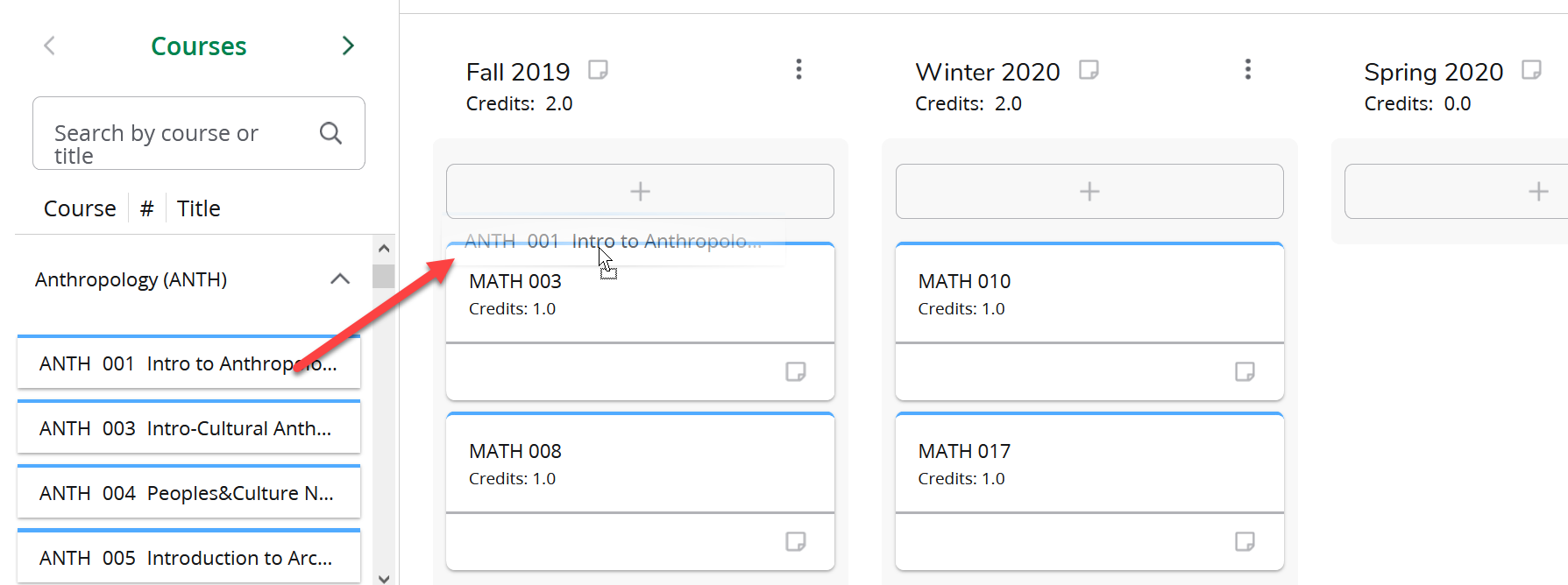This screenshot has width=1568, height=585.
Task: Add a course to Winter 2020
Action: (x=1089, y=191)
